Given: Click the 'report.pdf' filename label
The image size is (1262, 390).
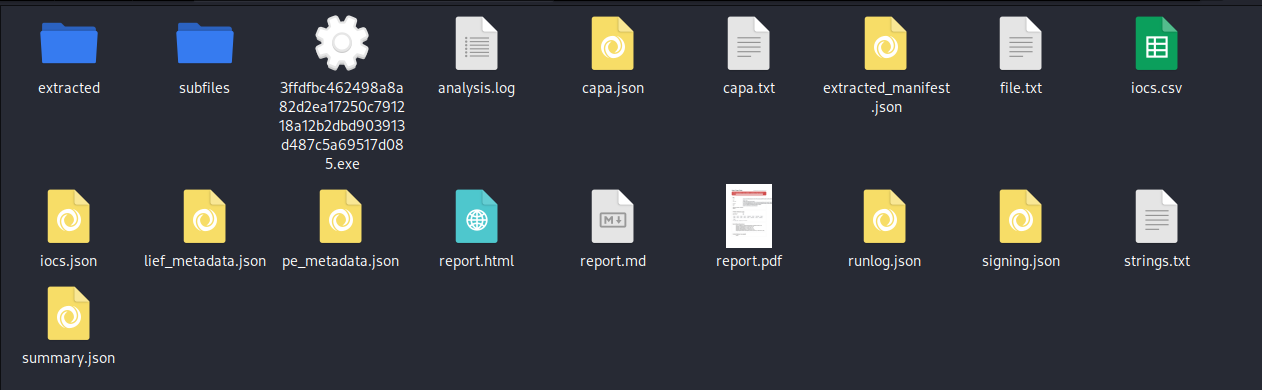Looking at the screenshot, I should click(749, 262).
